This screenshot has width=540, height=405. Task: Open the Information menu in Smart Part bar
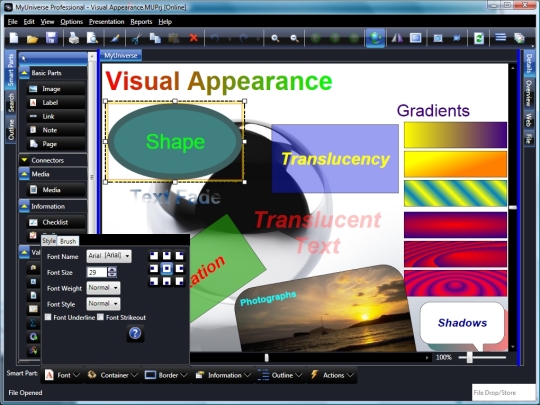tap(223, 375)
